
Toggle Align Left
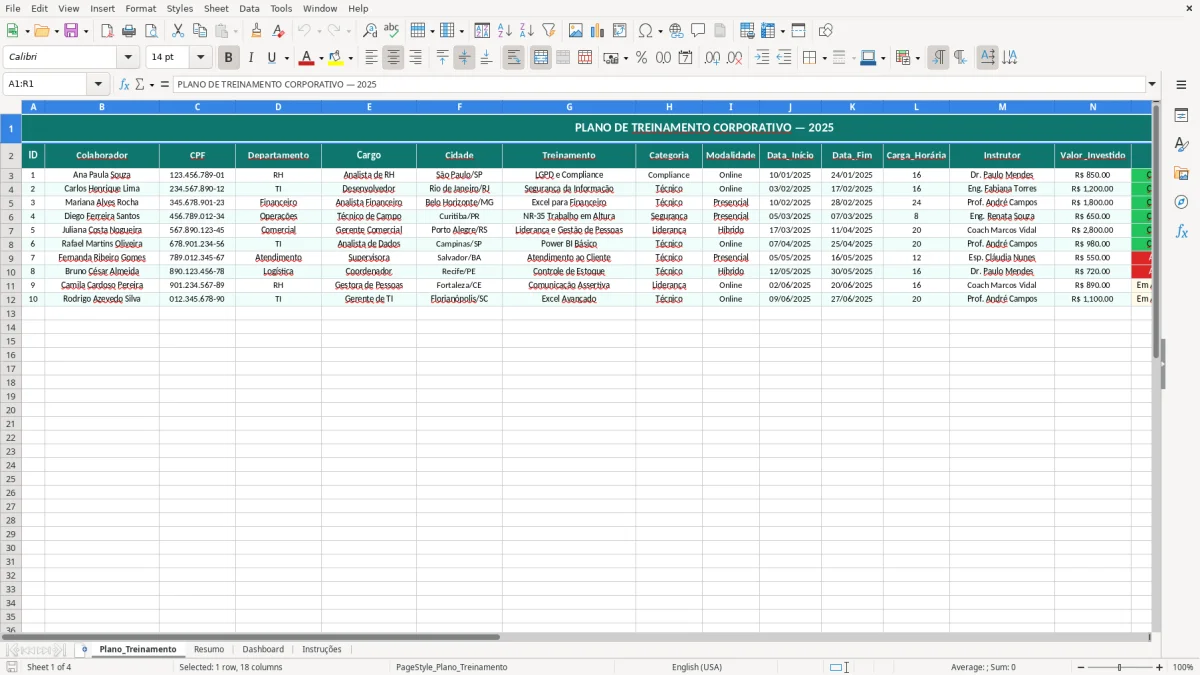pos(371,58)
